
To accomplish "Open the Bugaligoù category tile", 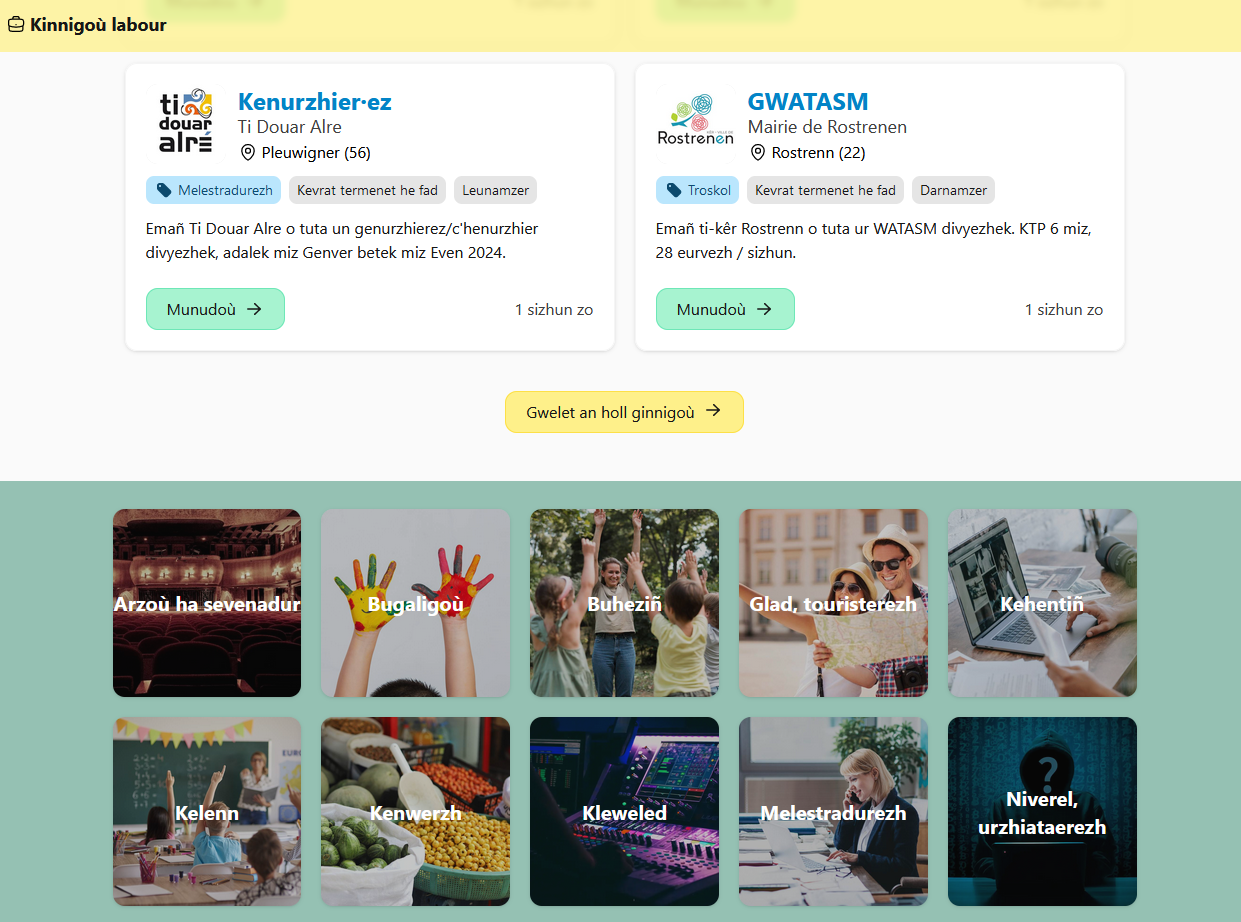I will pyautogui.click(x=415, y=603).
